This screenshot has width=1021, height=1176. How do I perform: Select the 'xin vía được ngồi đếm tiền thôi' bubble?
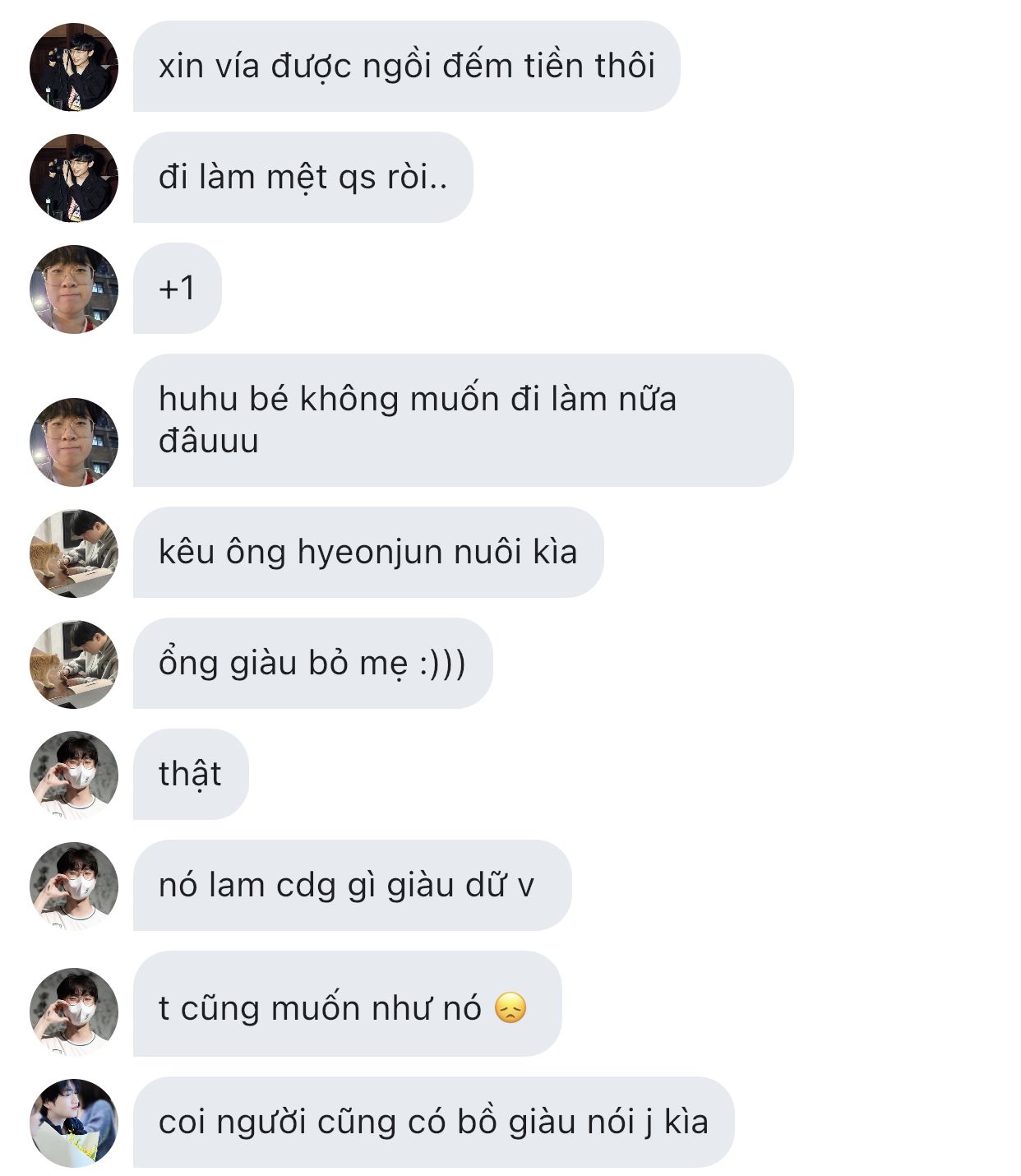(x=407, y=67)
